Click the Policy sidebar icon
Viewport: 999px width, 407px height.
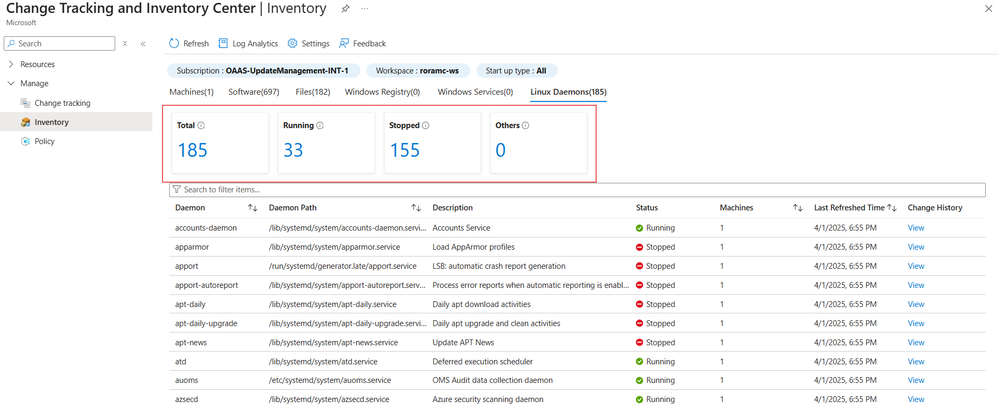pyautogui.click(x=25, y=141)
